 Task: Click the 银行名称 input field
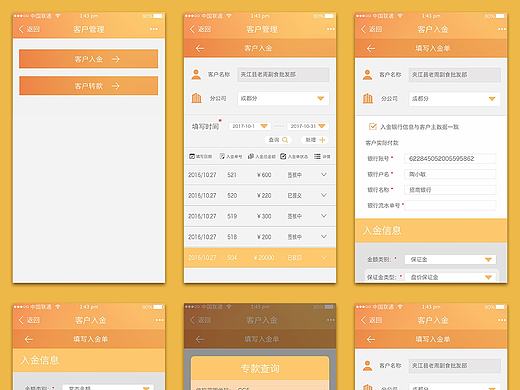[450, 190]
